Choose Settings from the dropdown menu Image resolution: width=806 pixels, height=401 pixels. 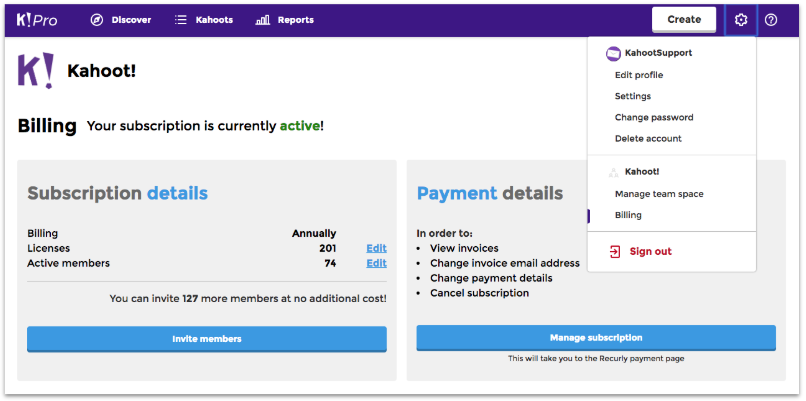pos(633,96)
